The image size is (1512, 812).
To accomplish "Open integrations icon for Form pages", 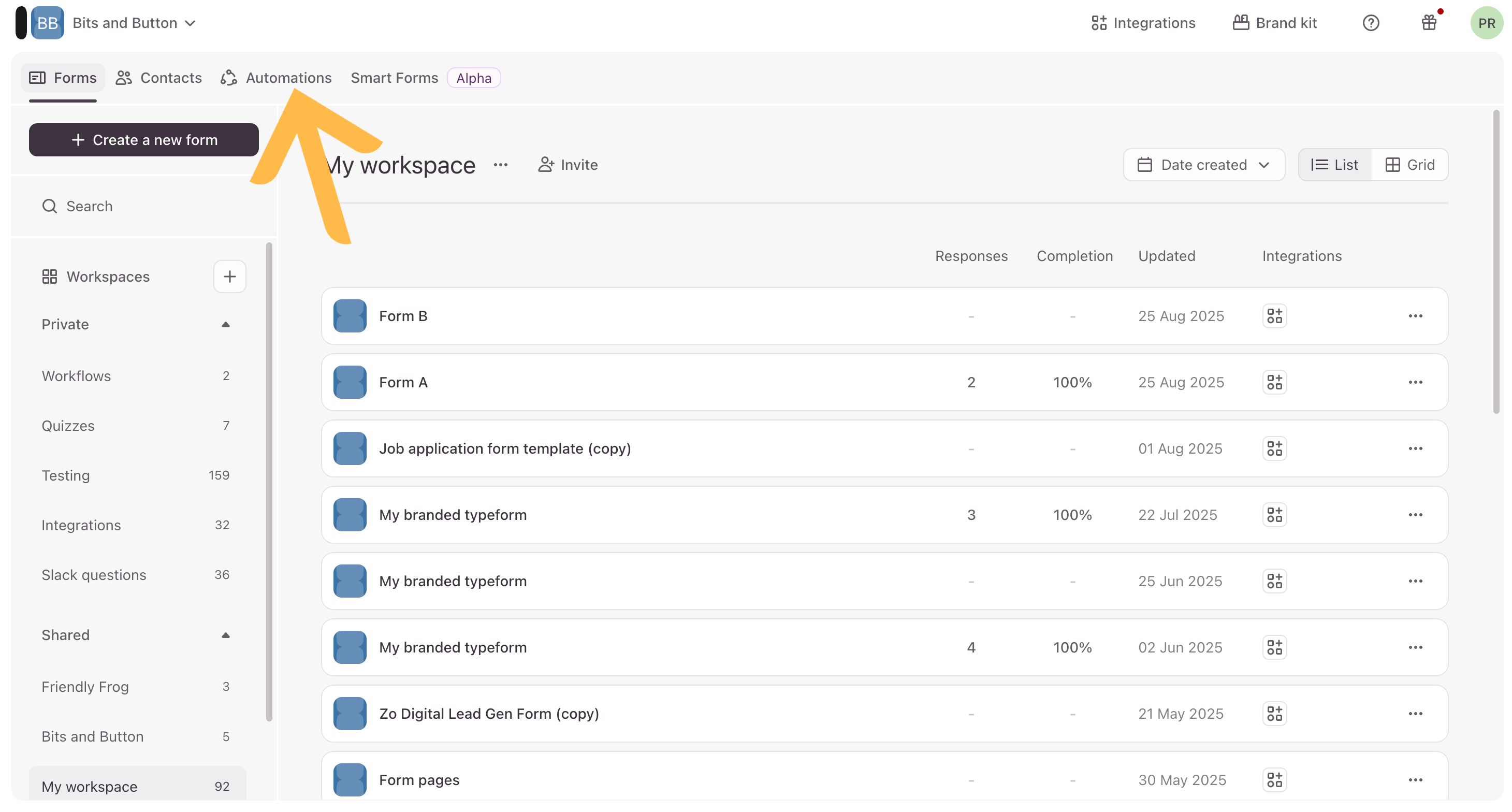I will tap(1274, 780).
